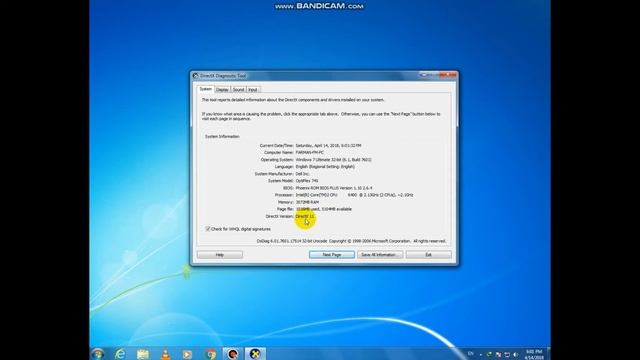Click the Operating System value Windows 7 Ultimate
640x360 pixels.
333,160
